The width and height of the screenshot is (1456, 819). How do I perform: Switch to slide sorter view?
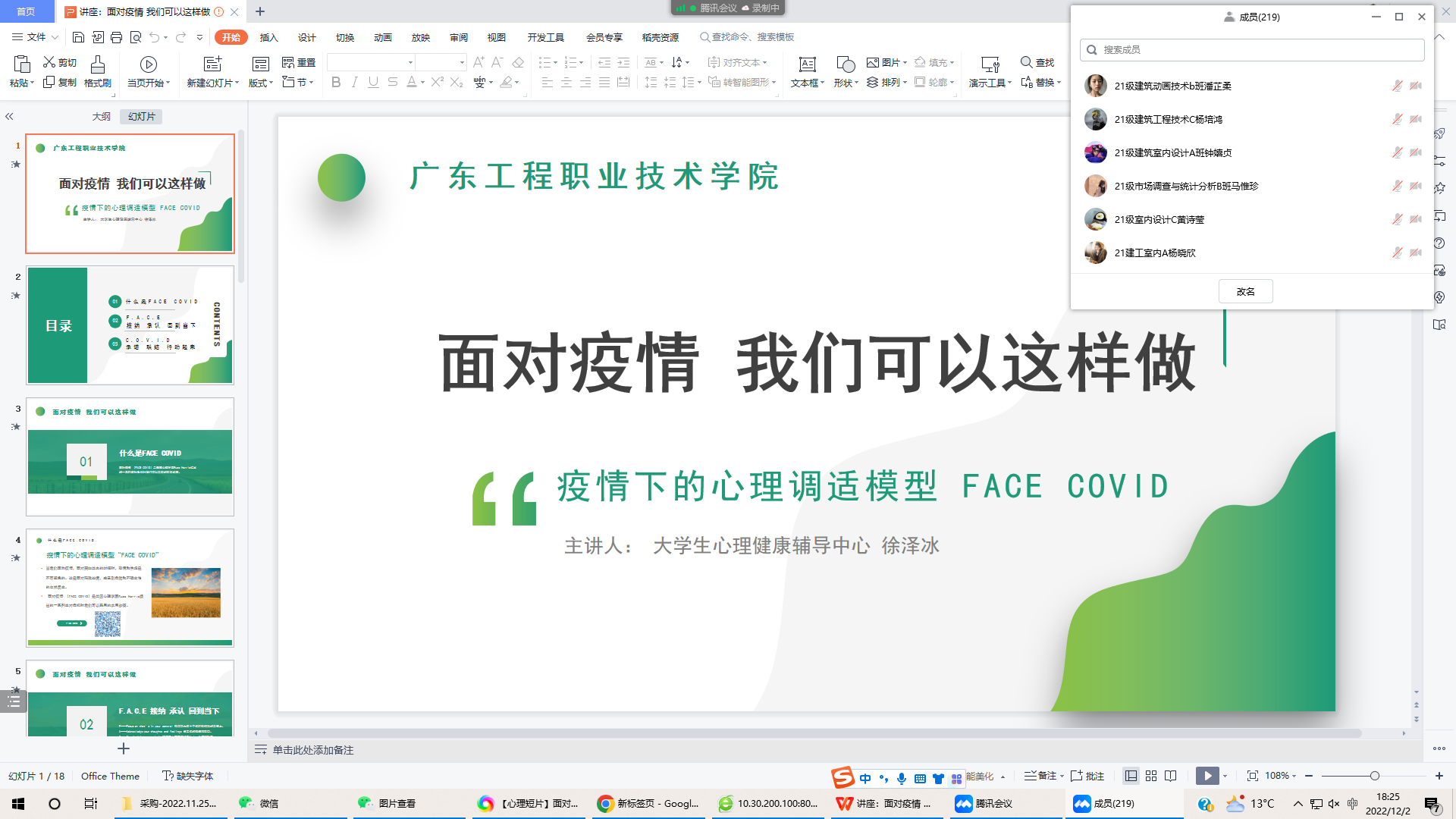click(1151, 776)
